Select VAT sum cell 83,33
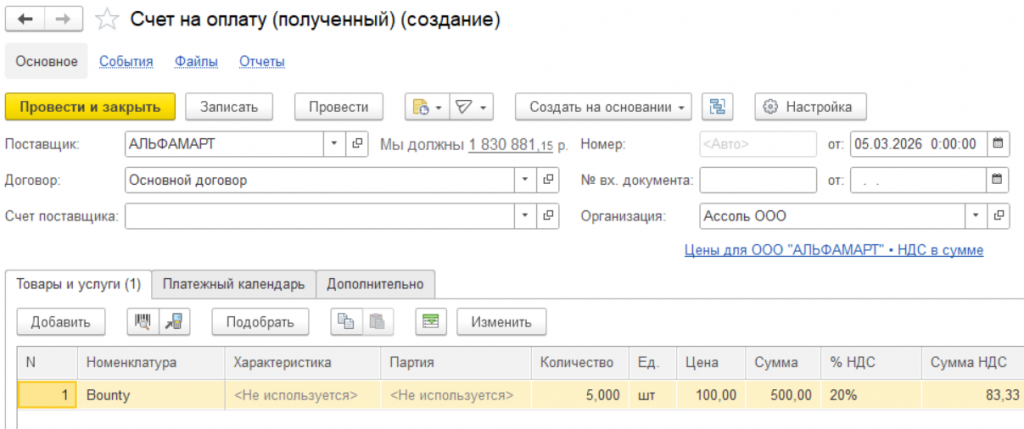 [972, 395]
